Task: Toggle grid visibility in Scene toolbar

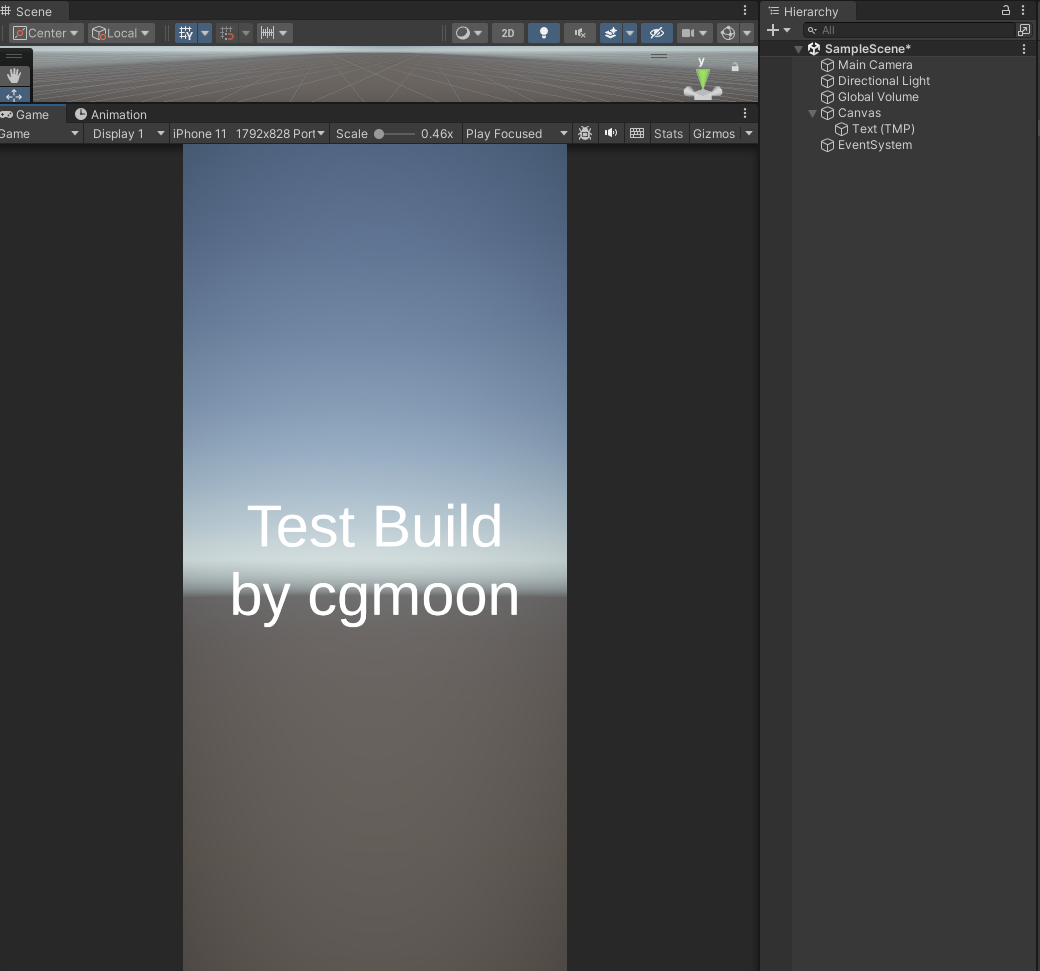Action: tap(186, 33)
